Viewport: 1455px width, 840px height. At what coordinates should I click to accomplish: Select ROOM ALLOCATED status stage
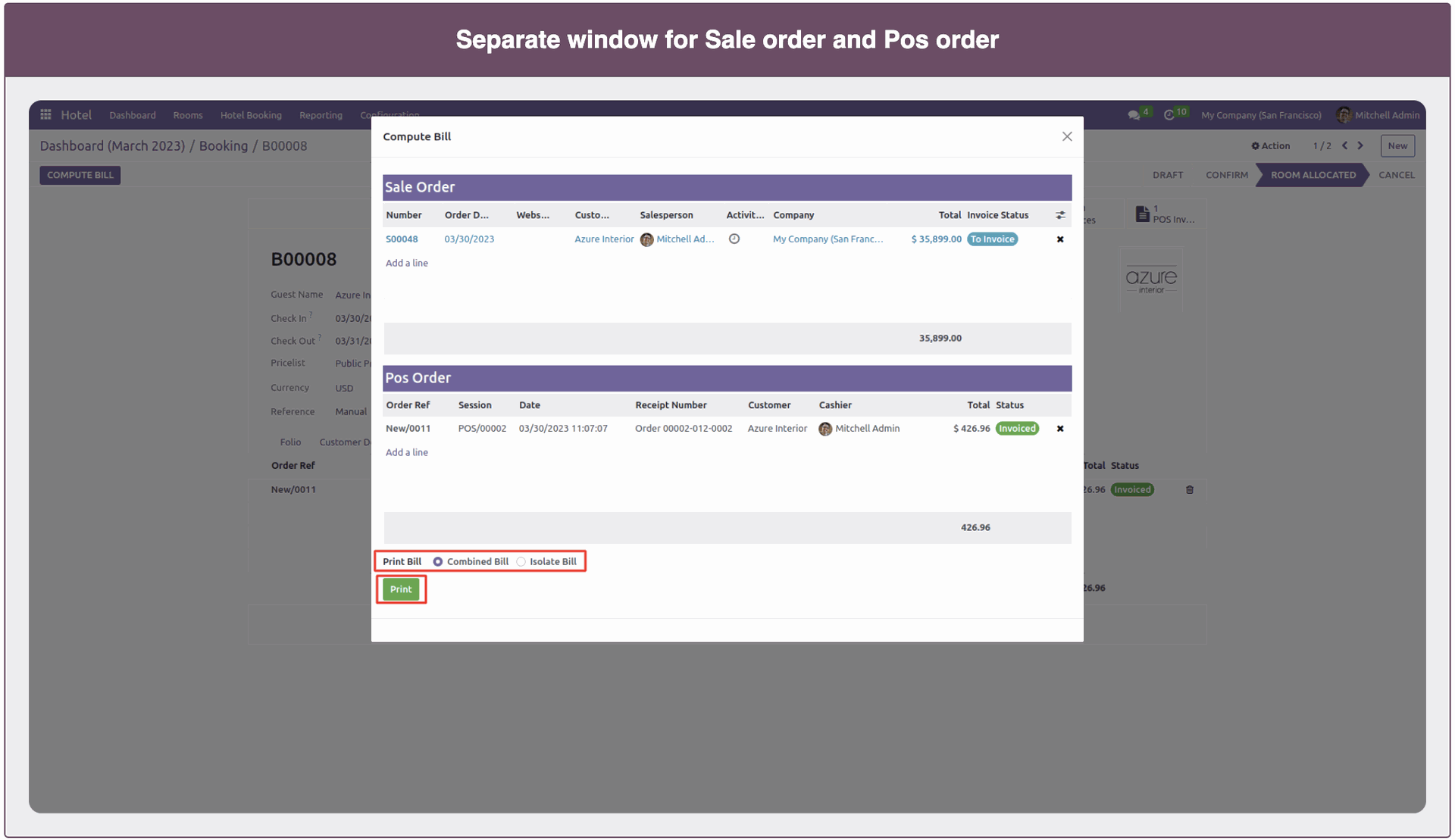1313,175
